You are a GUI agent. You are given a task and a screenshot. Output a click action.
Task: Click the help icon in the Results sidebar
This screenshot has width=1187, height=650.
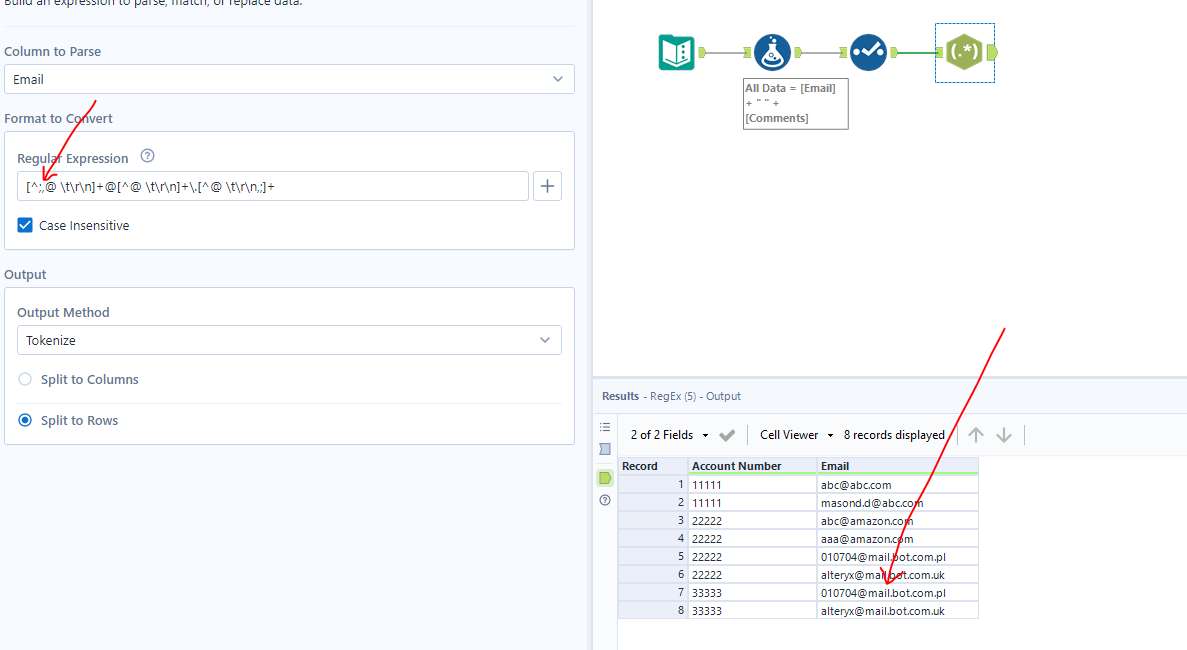coord(604,500)
